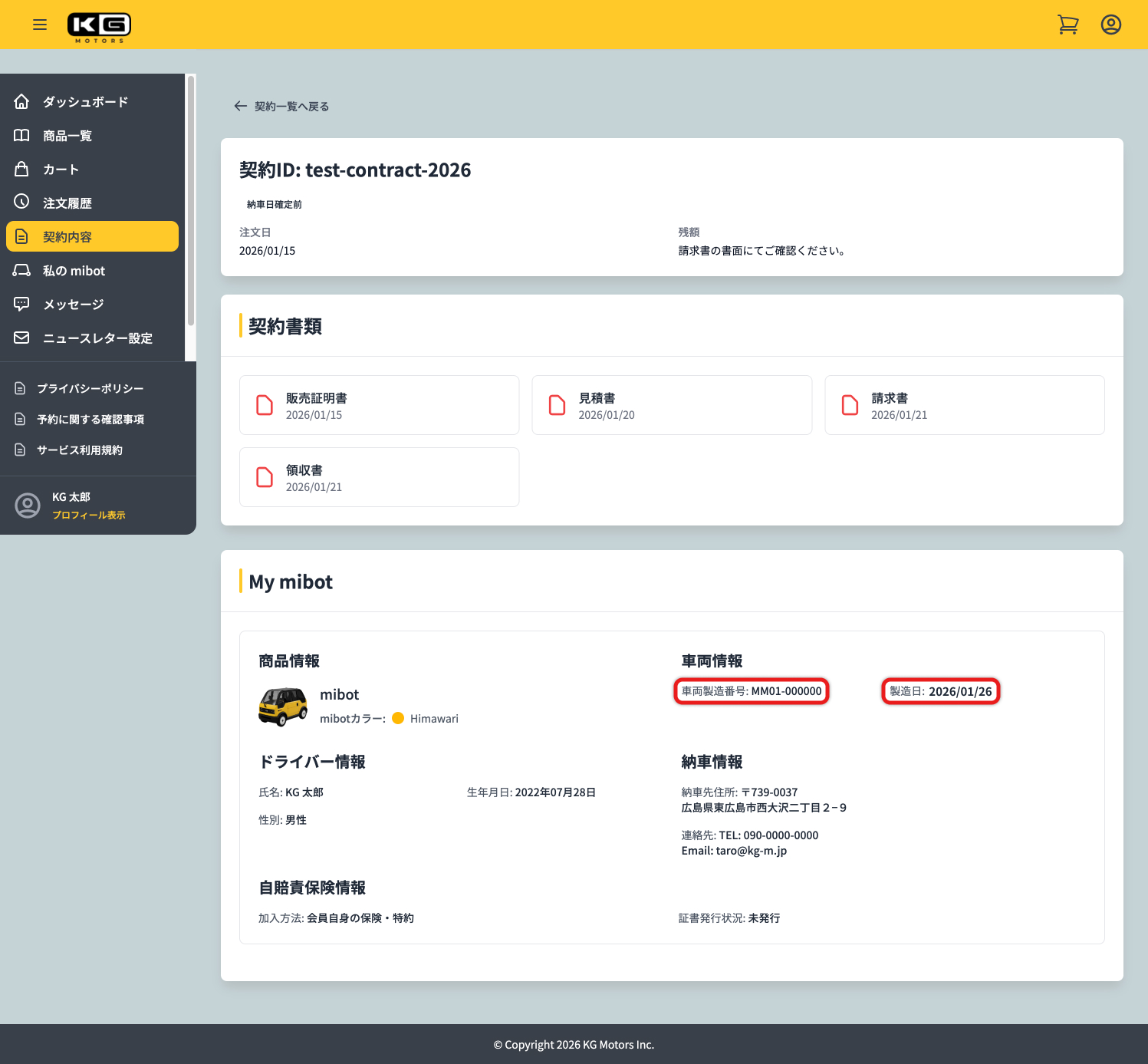Viewport: 1148px width, 1064px height.
Task: Open the 見積書 document icon
Action: tap(558, 404)
